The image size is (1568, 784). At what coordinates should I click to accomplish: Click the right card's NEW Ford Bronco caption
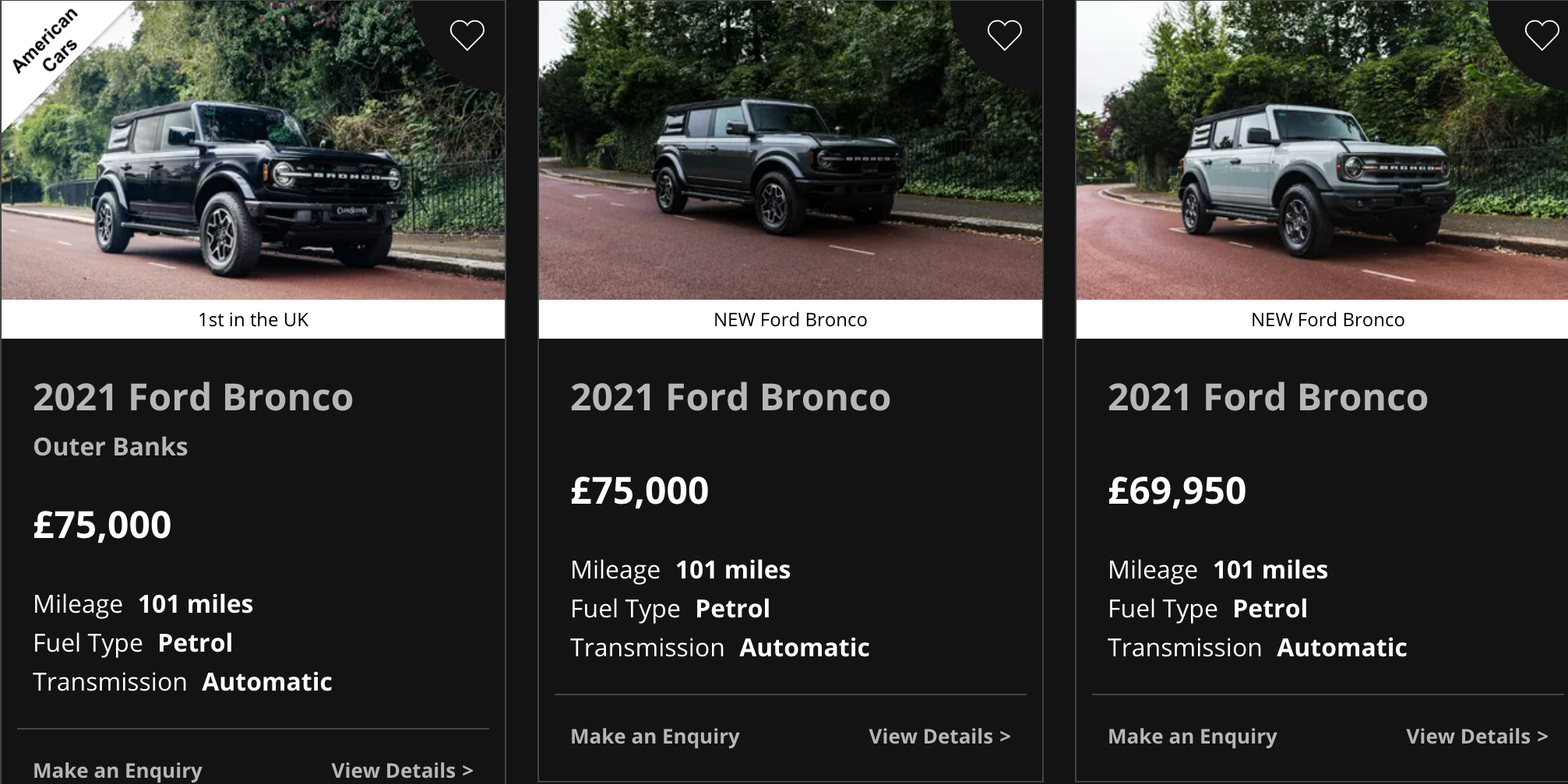1327,319
